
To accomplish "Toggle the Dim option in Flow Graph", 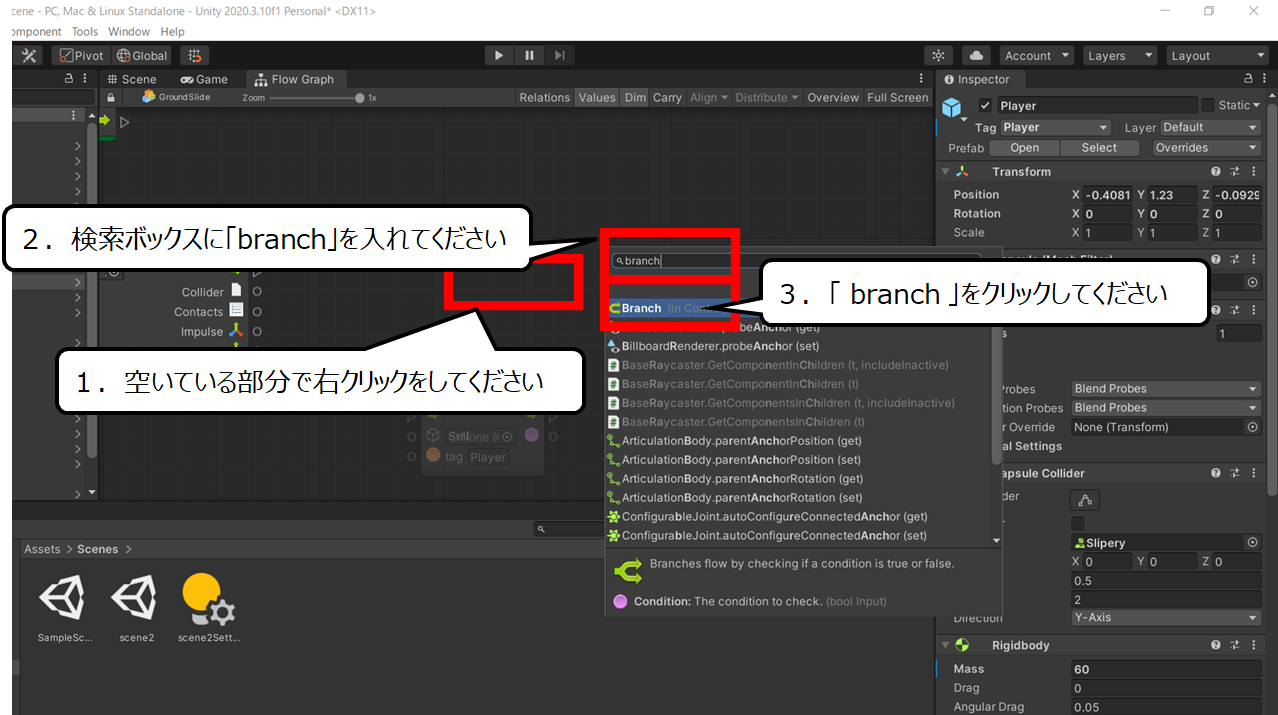I will pos(635,97).
